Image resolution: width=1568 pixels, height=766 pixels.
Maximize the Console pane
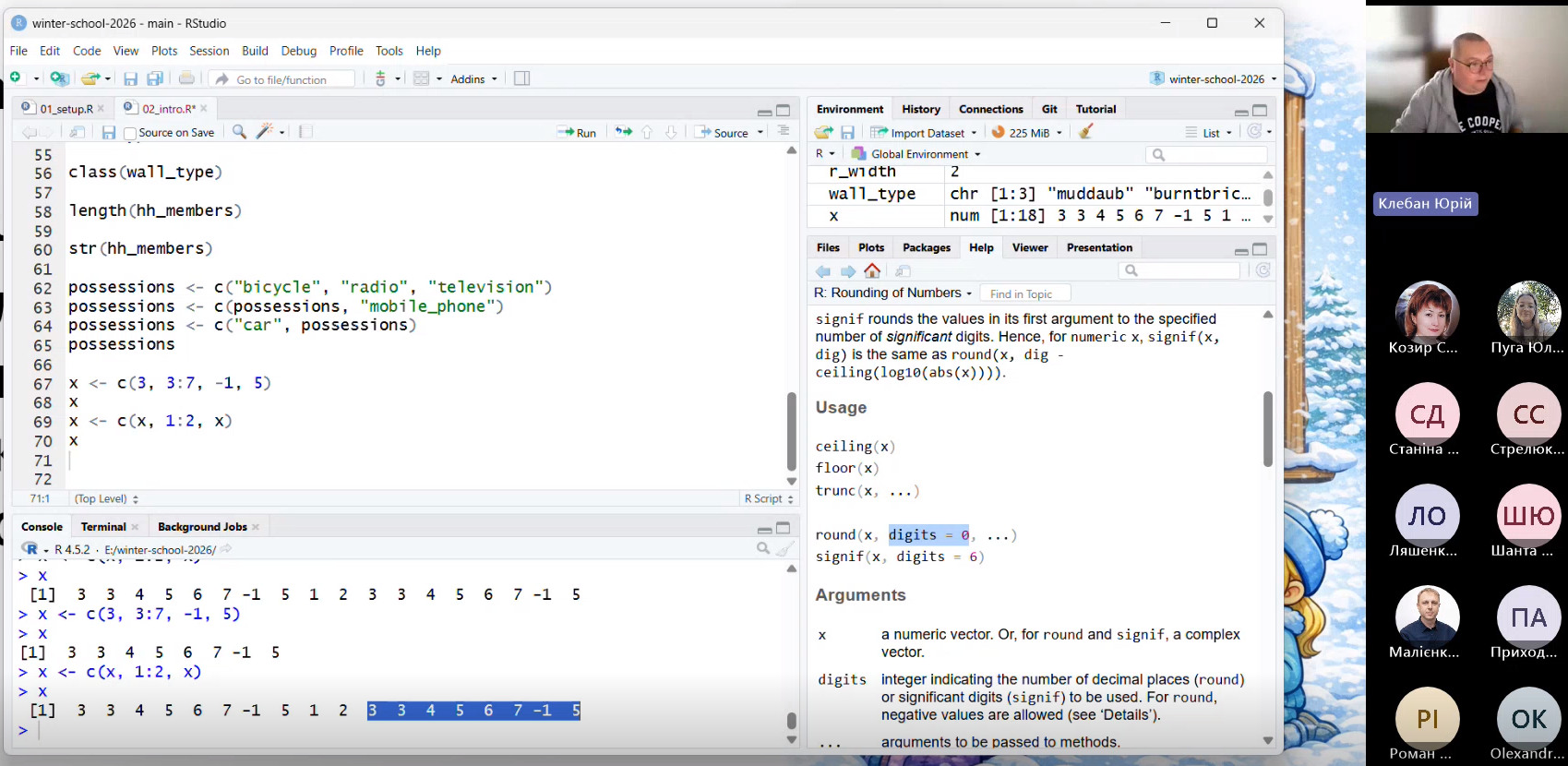pos(784,528)
